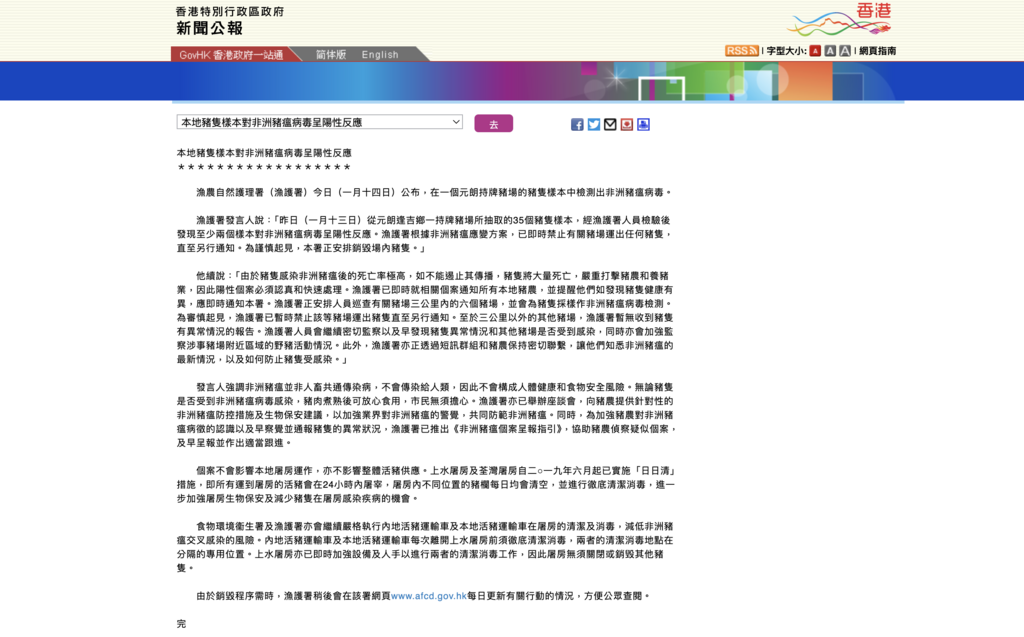This screenshot has height=637, width=1024.
Task: Select the print page icon
Action: coord(644,124)
